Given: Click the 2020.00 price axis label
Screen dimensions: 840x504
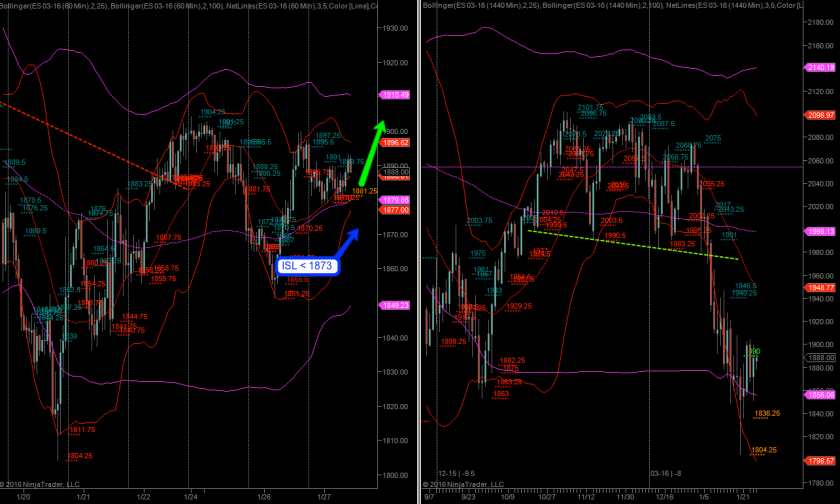Looking at the screenshot, I should [x=822, y=207].
